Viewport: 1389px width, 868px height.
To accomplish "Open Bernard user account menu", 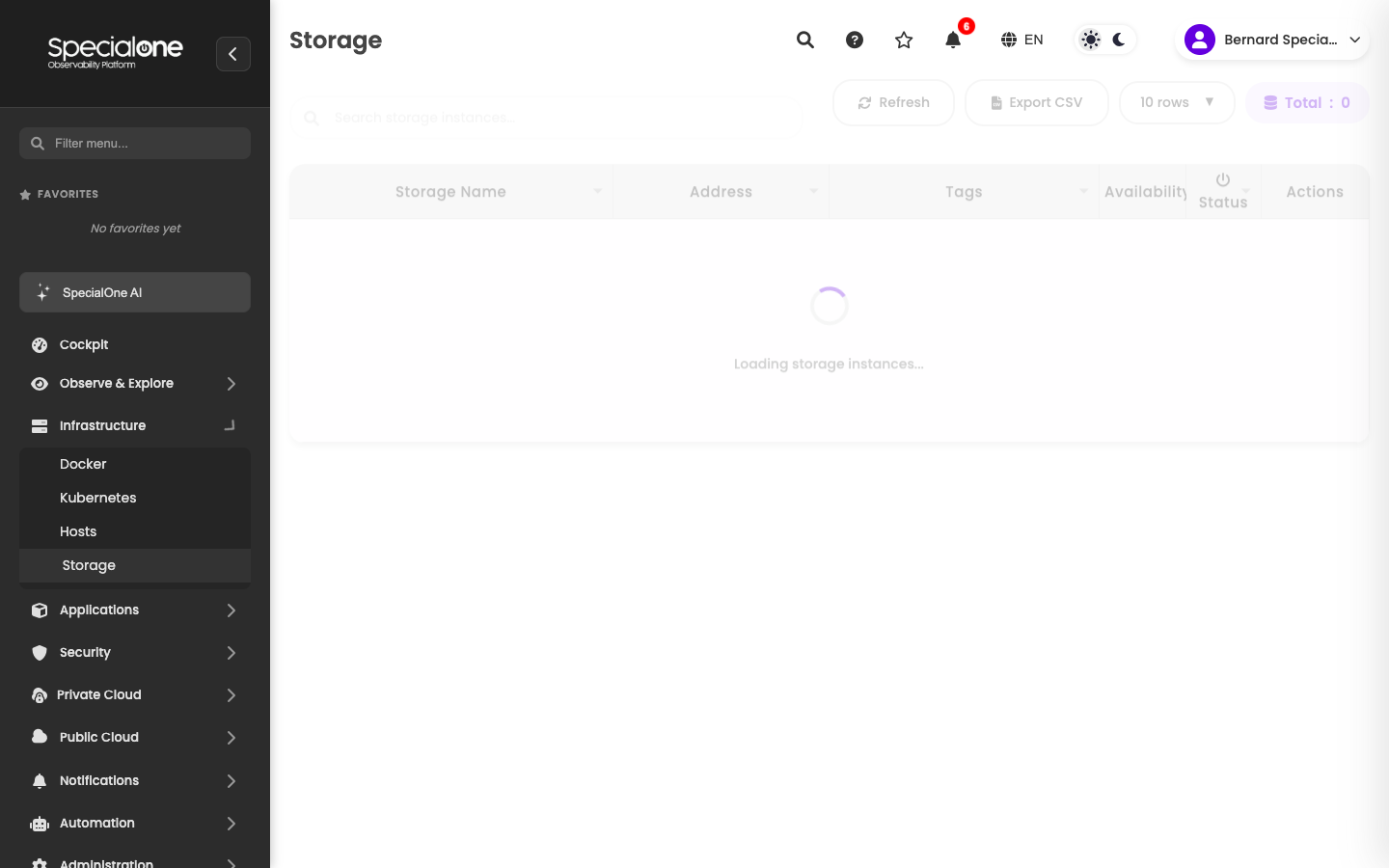I will click(x=1272, y=40).
